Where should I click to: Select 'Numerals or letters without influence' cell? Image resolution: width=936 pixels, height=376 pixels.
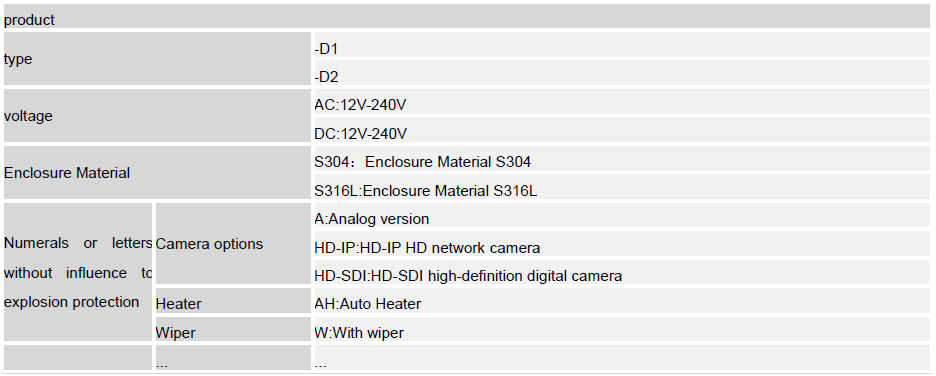[78, 272]
